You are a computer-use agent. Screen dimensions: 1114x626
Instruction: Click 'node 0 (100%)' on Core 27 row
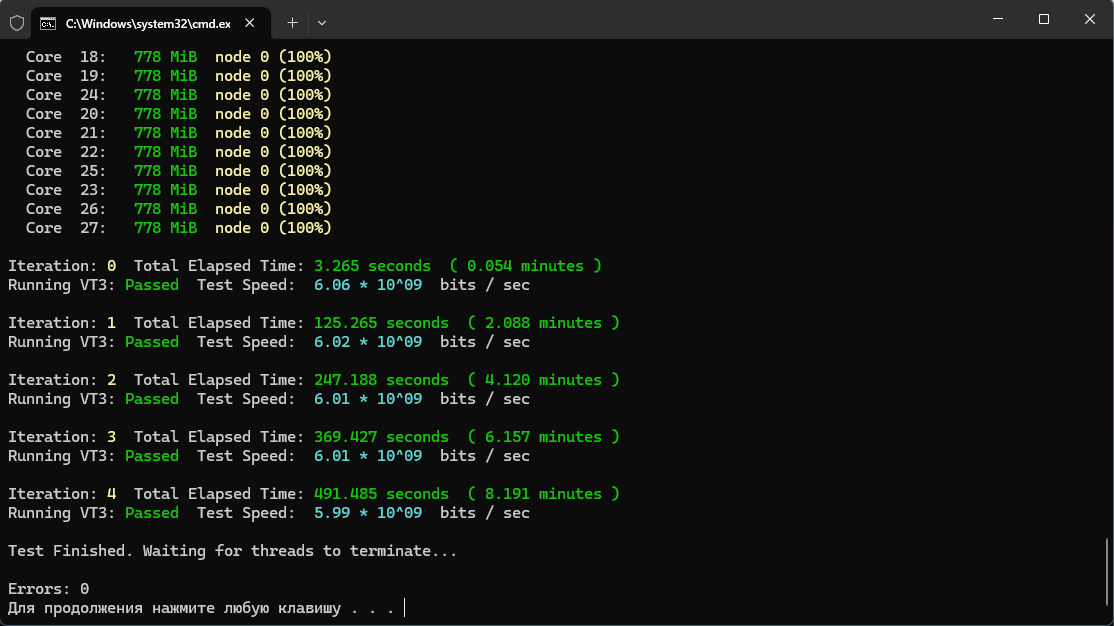coord(274,228)
